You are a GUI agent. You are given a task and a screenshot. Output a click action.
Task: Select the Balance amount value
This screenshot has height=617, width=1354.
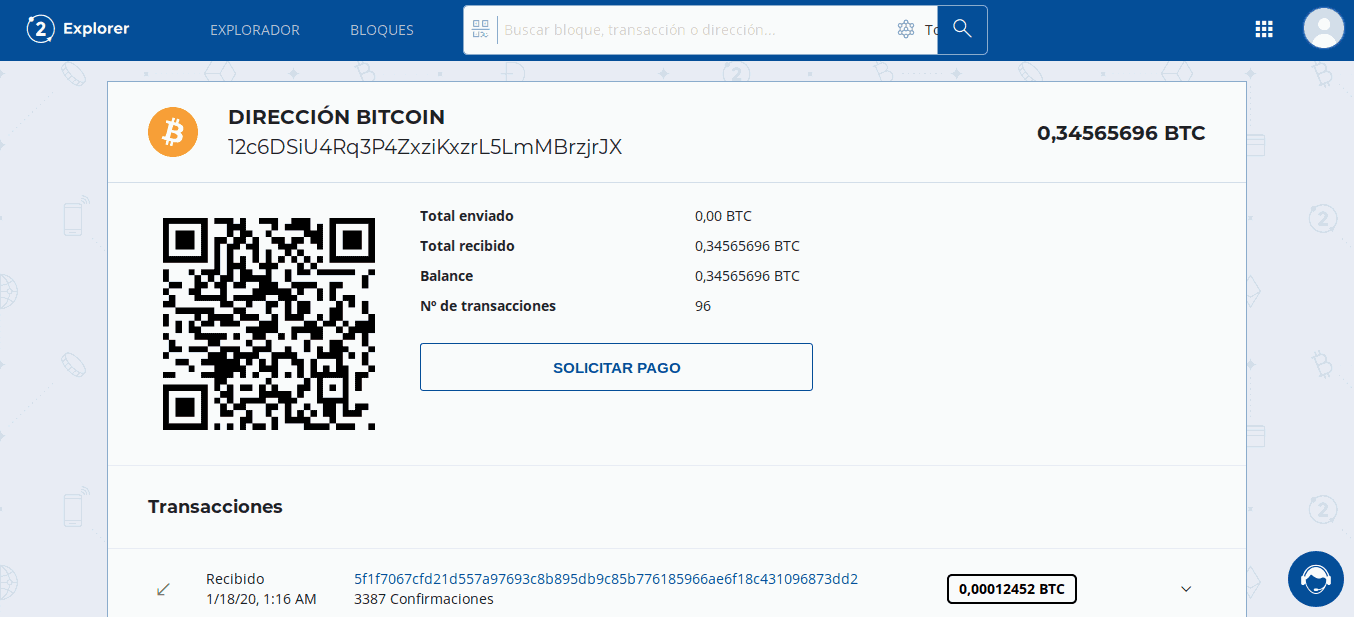(x=747, y=276)
